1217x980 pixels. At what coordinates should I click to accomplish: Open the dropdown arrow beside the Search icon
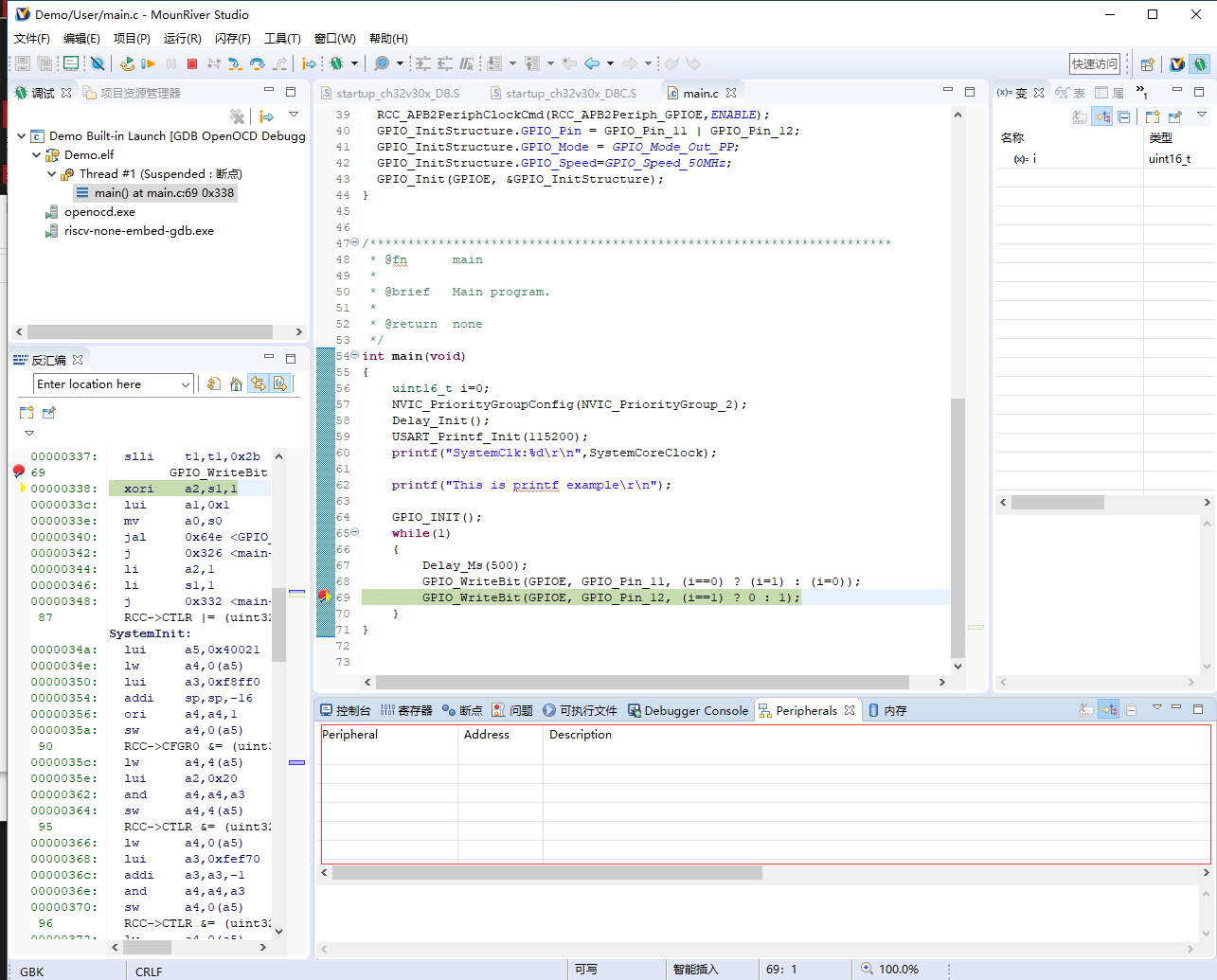[x=400, y=63]
